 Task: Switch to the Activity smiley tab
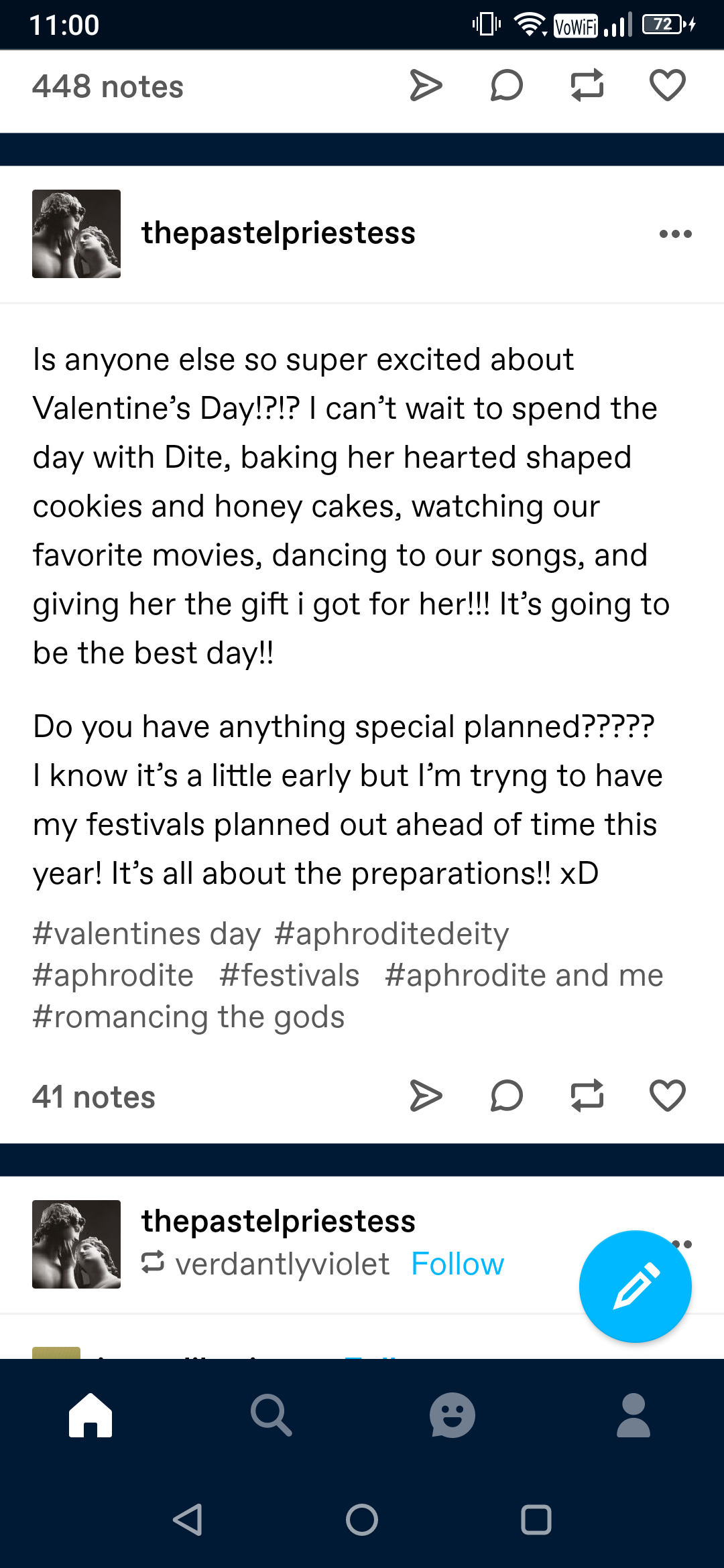(x=452, y=1415)
